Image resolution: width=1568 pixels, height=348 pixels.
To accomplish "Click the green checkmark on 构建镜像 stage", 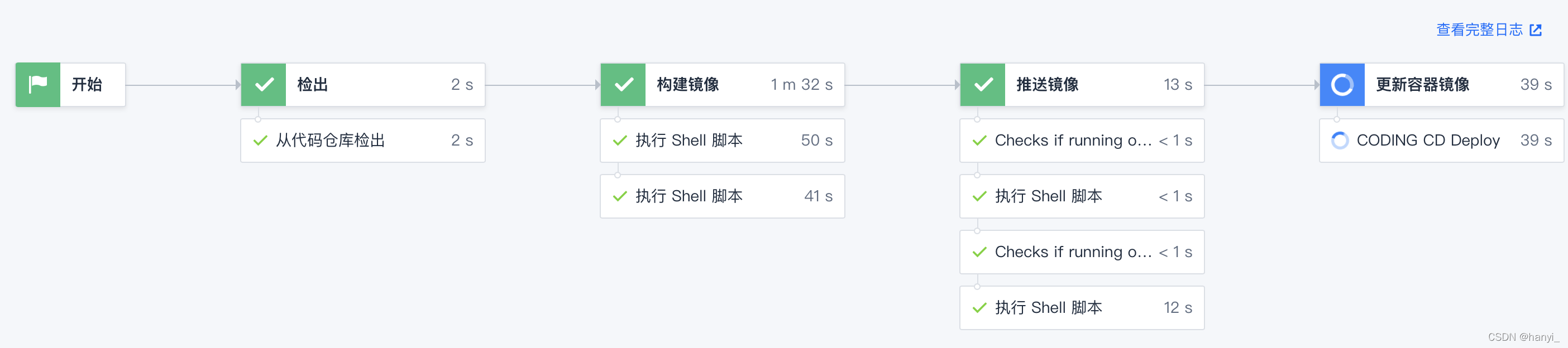I will pyautogui.click(x=622, y=85).
